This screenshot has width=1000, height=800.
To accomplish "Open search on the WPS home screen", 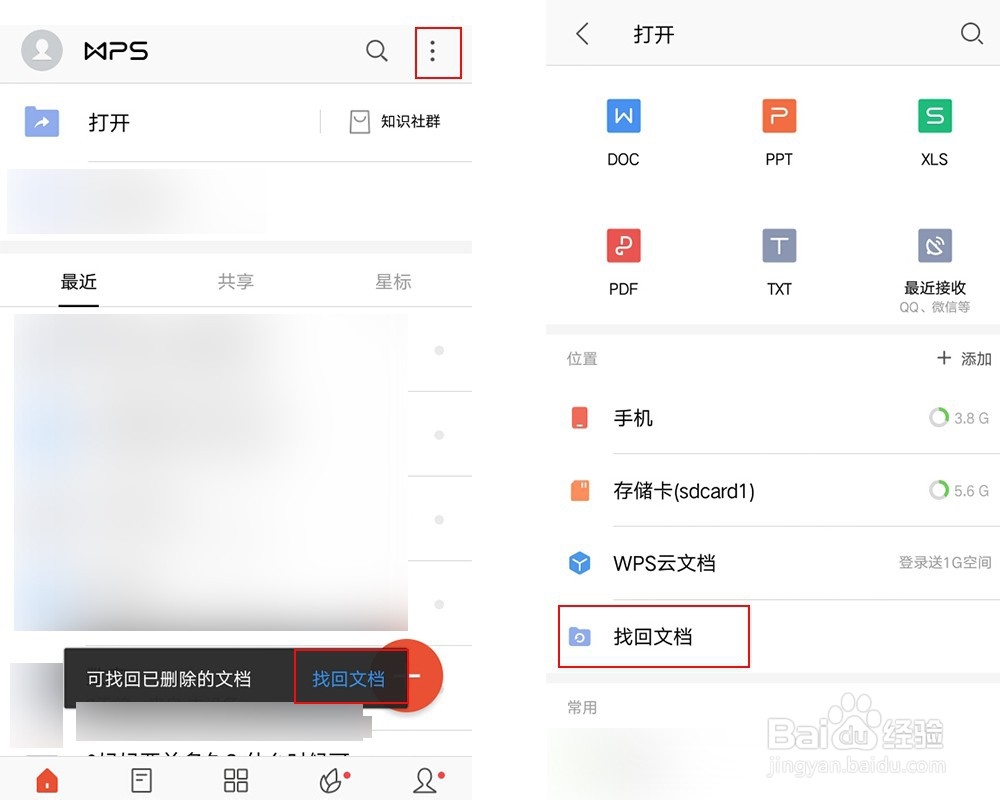I will click(376, 50).
